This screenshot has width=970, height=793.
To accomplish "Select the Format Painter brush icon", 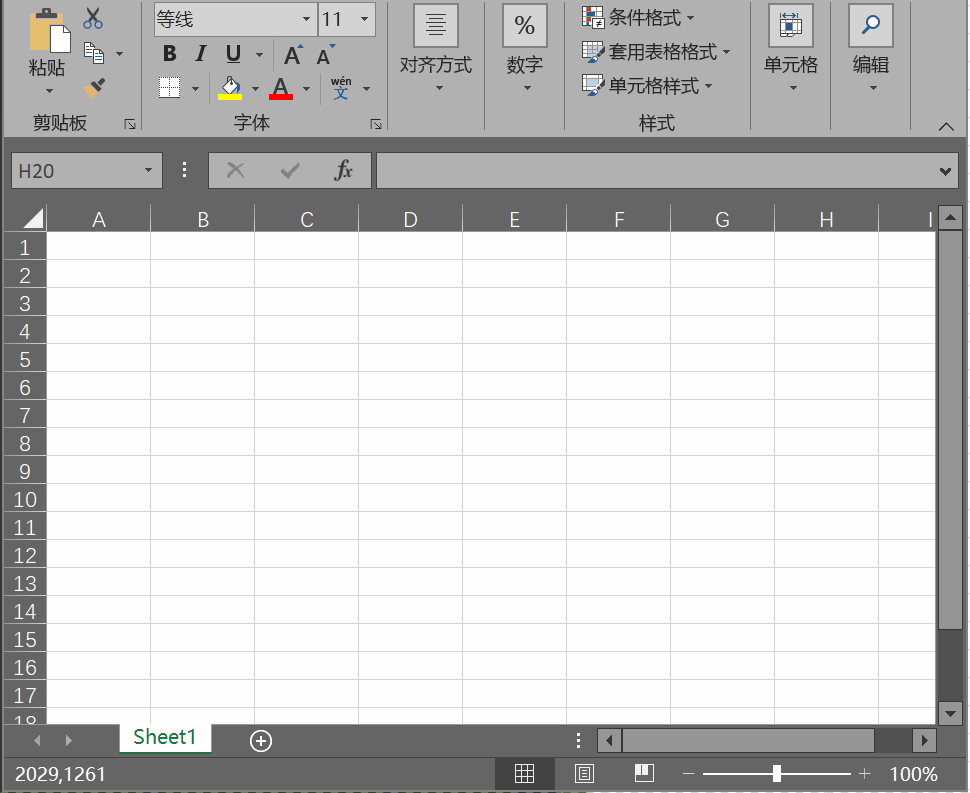I will click(x=94, y=88).
